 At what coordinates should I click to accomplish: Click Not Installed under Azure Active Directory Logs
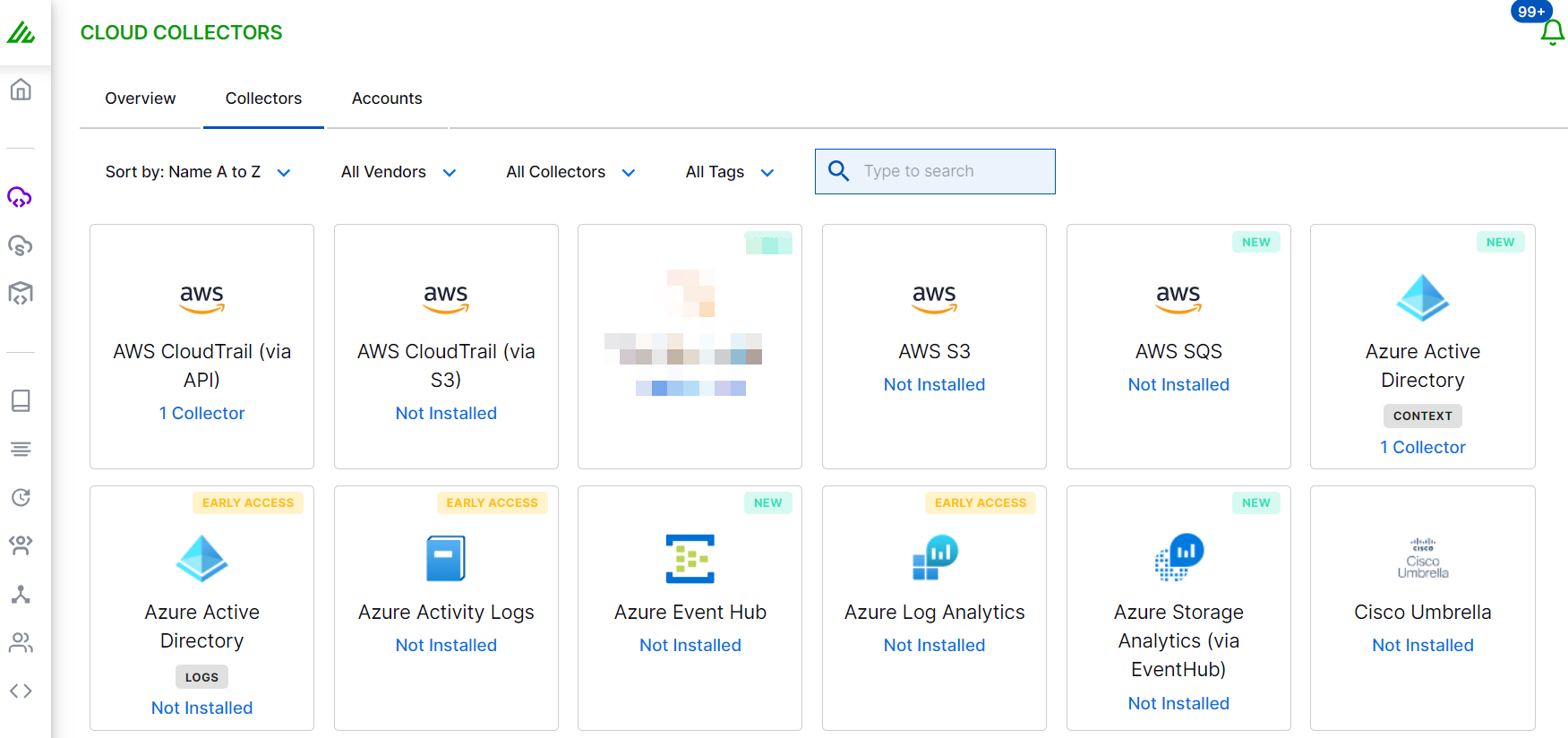pyautogui.click(x=201, y=708)
